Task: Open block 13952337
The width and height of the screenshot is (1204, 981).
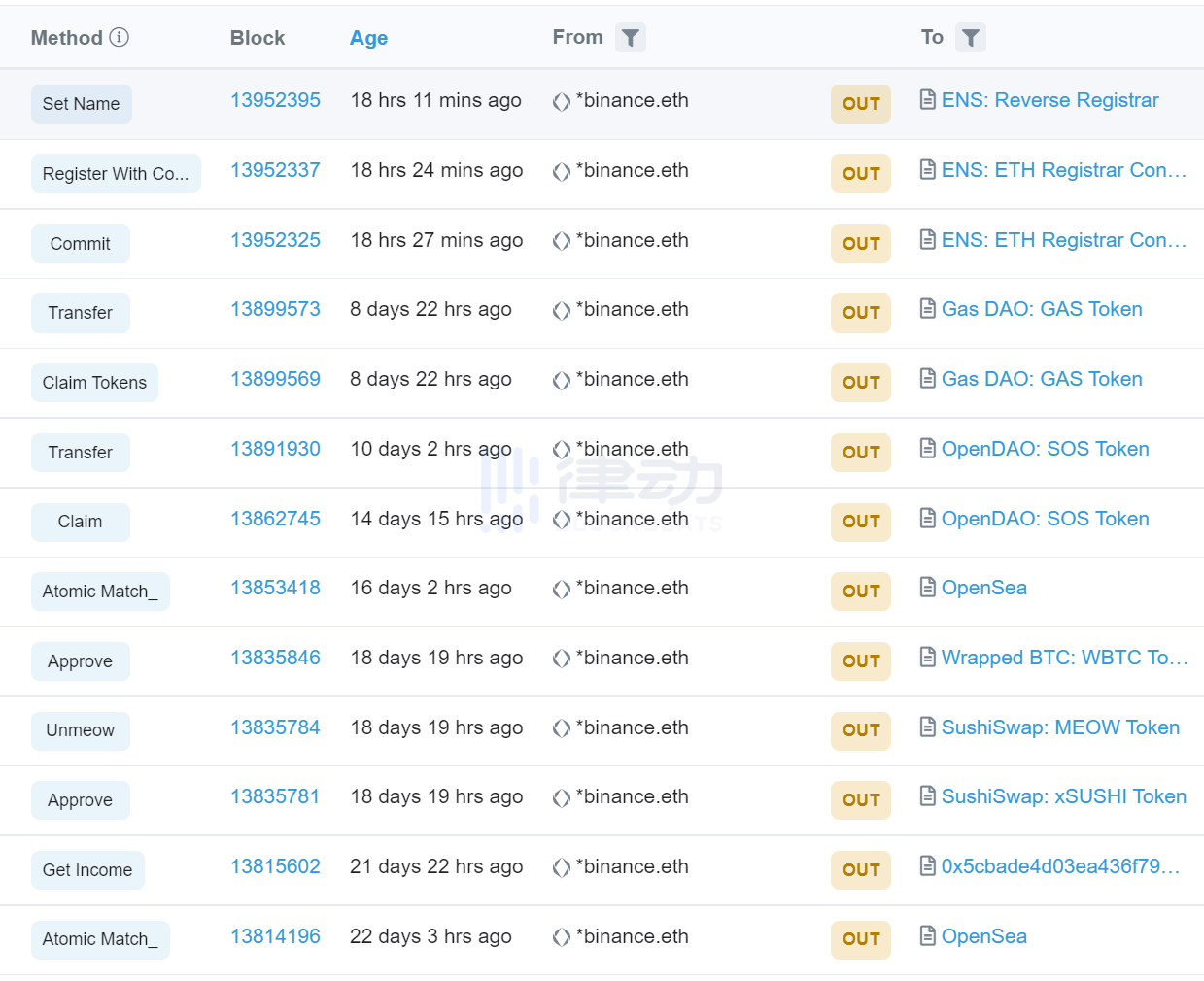Action: tap(275, 170)
